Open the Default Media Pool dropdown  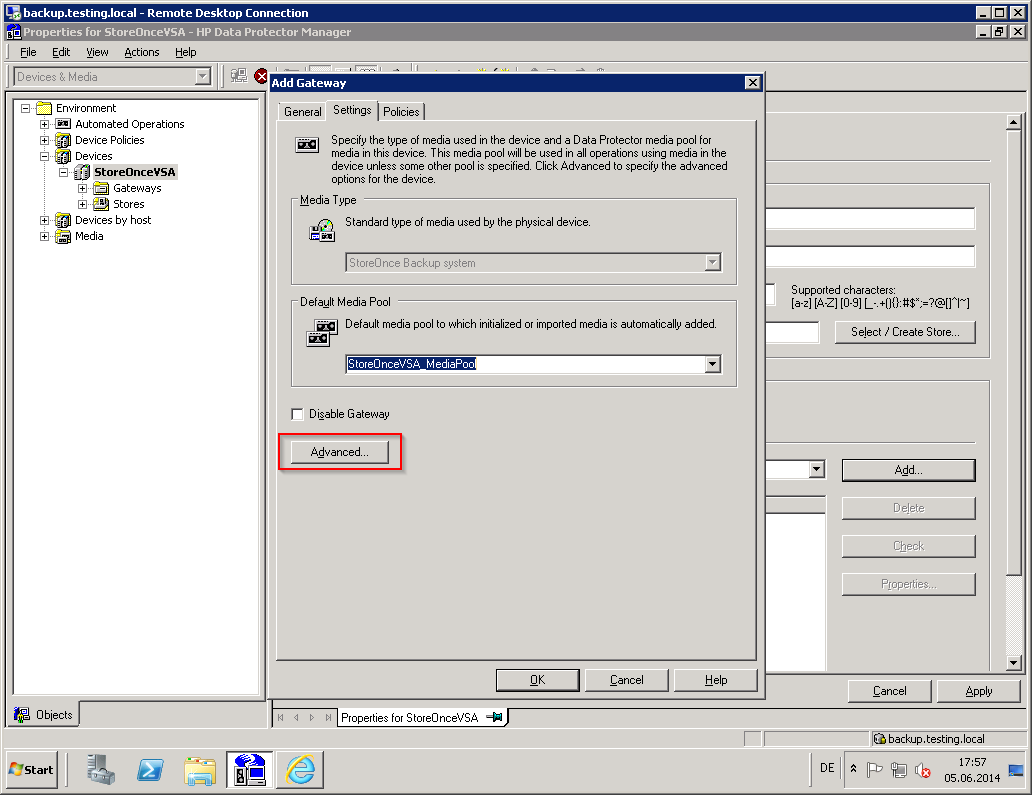point(713,364)
